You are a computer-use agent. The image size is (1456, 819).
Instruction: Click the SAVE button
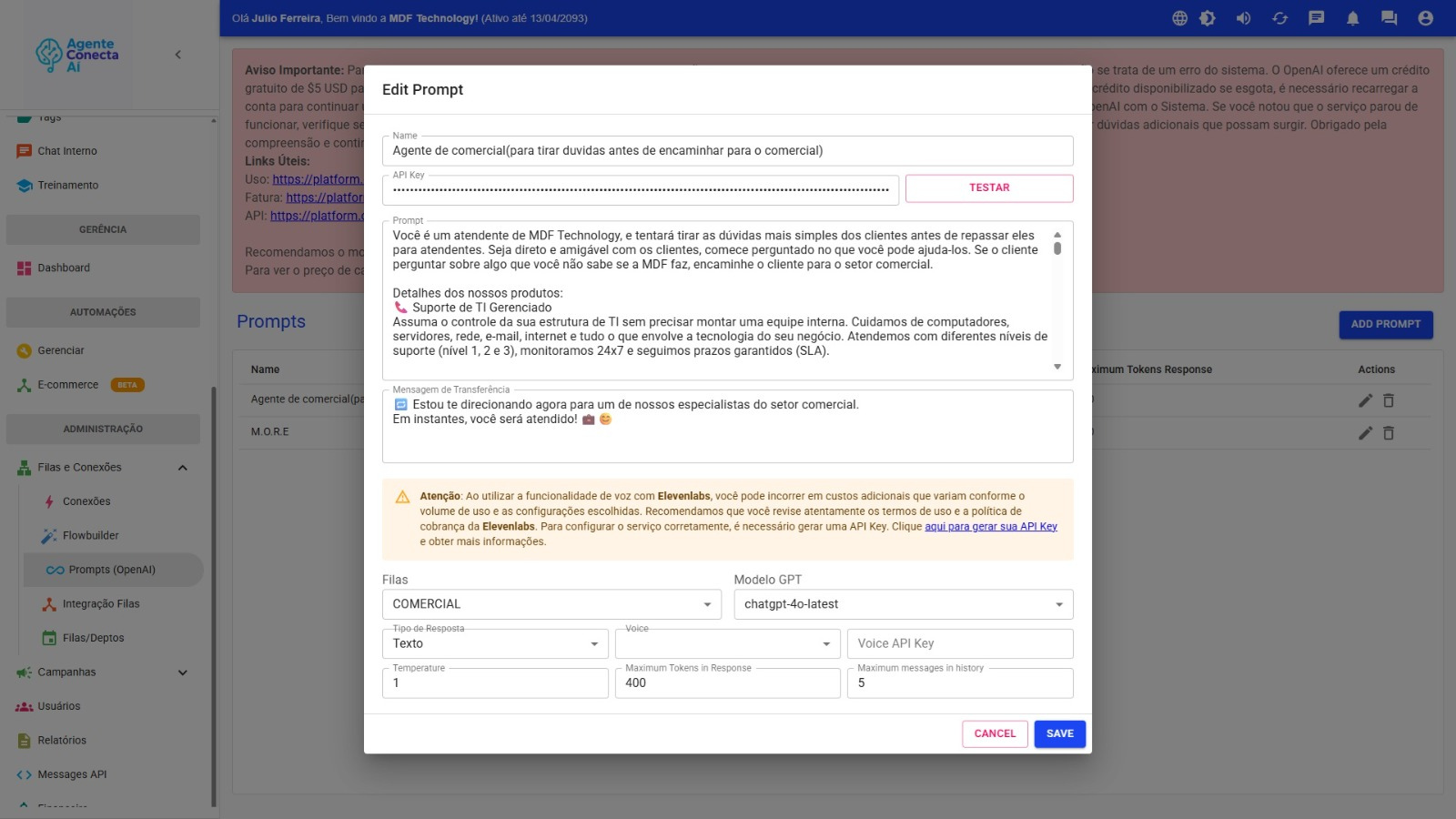coord(1060,733)
